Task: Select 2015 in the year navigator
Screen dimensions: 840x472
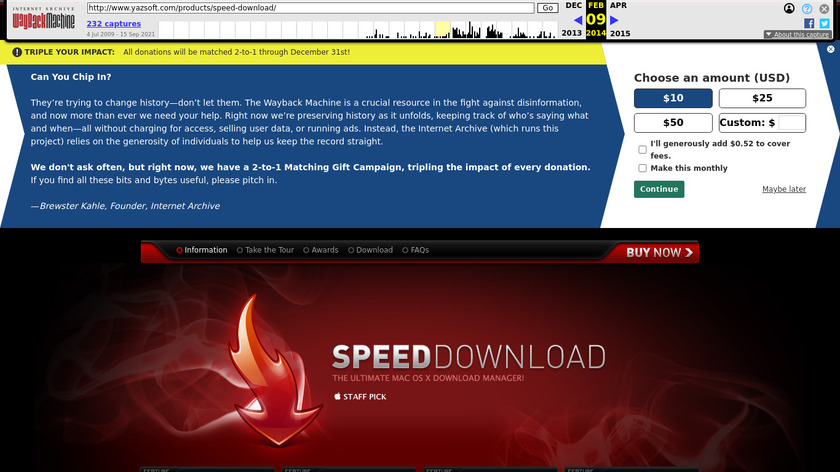Action: (620, 33)
